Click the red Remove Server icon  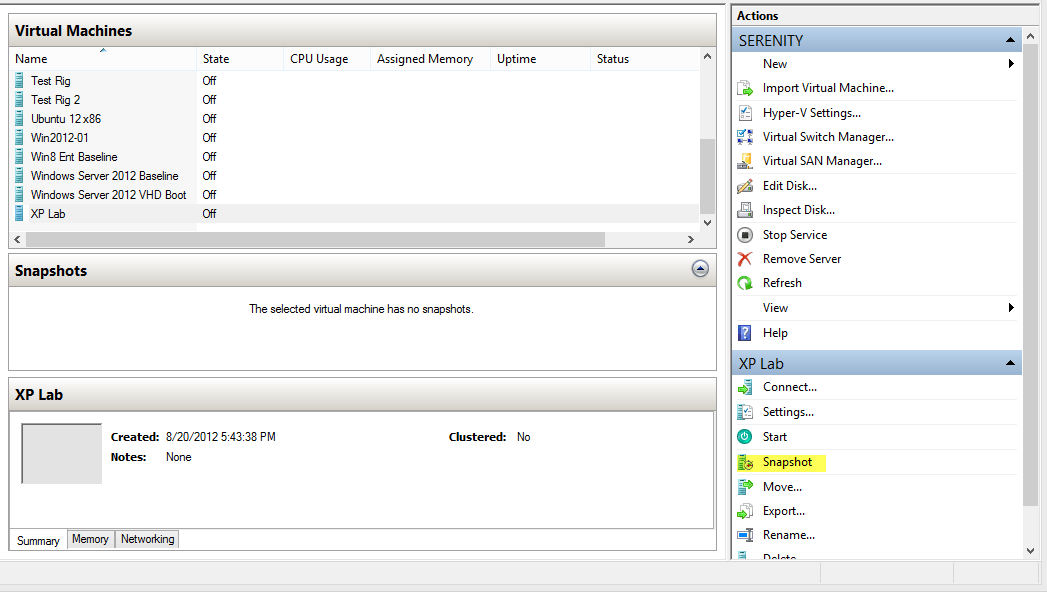[745, 259]
